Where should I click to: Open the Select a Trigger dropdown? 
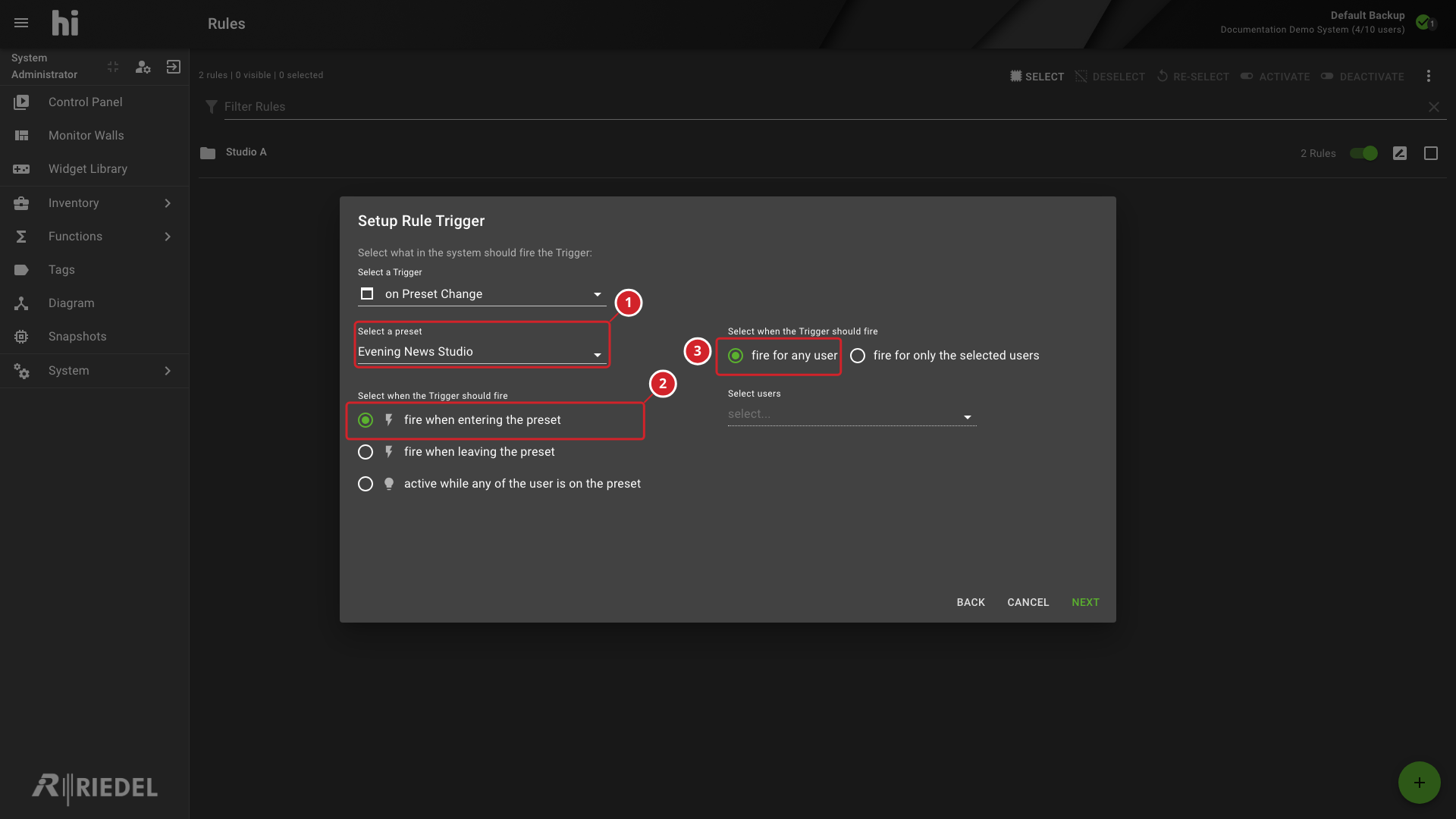coord(482,294)
